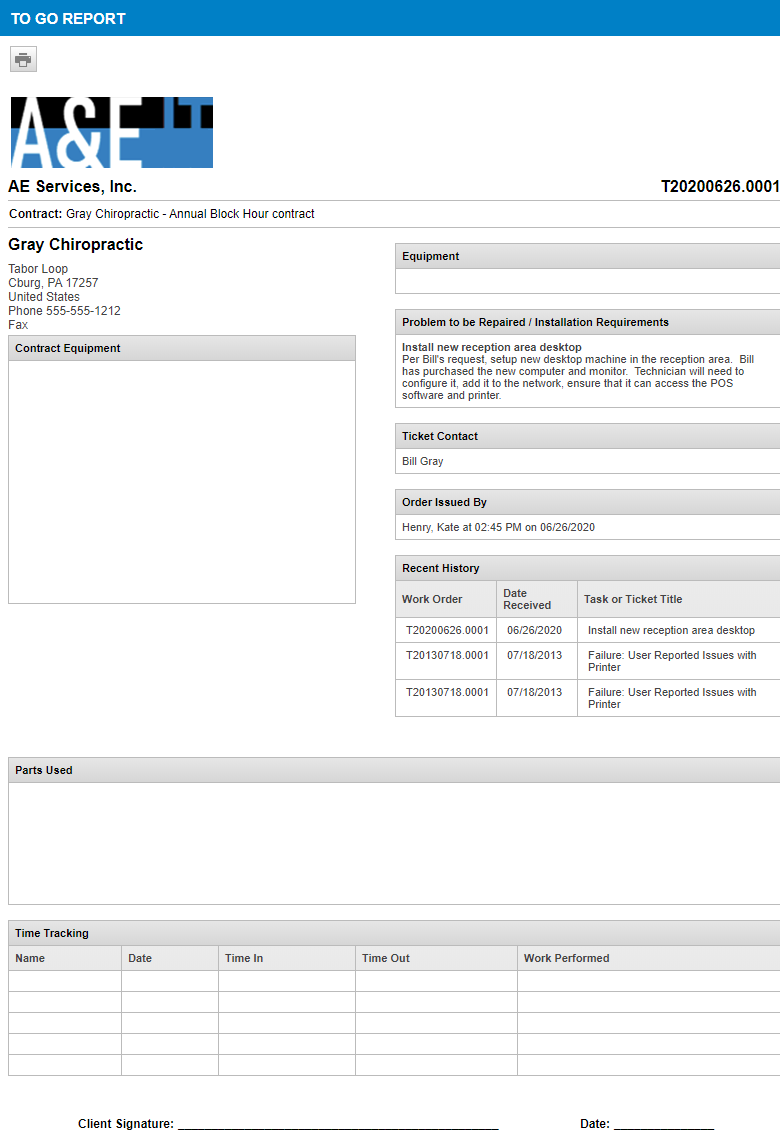780x1142 pixels.
Task: Click the Time In column header
Action: pos(287,958)
